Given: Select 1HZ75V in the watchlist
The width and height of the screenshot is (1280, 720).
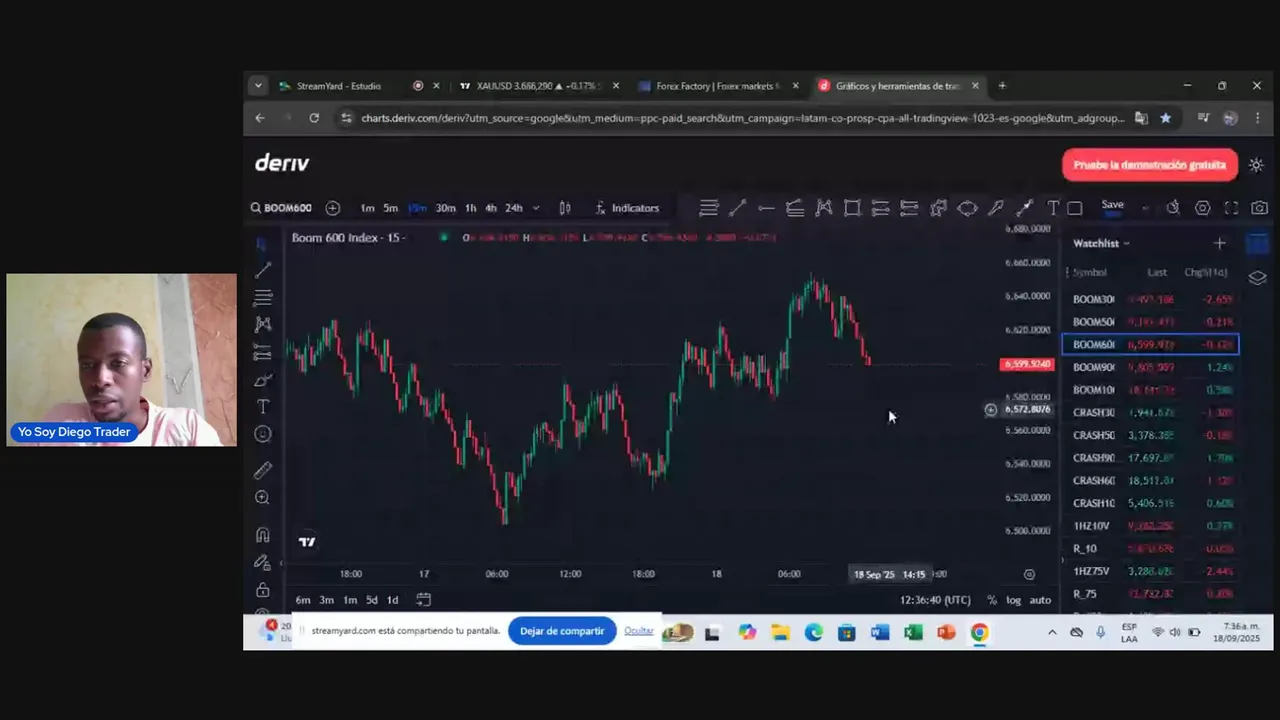Looking at the screenshot, I should (x=1151, y=571).
